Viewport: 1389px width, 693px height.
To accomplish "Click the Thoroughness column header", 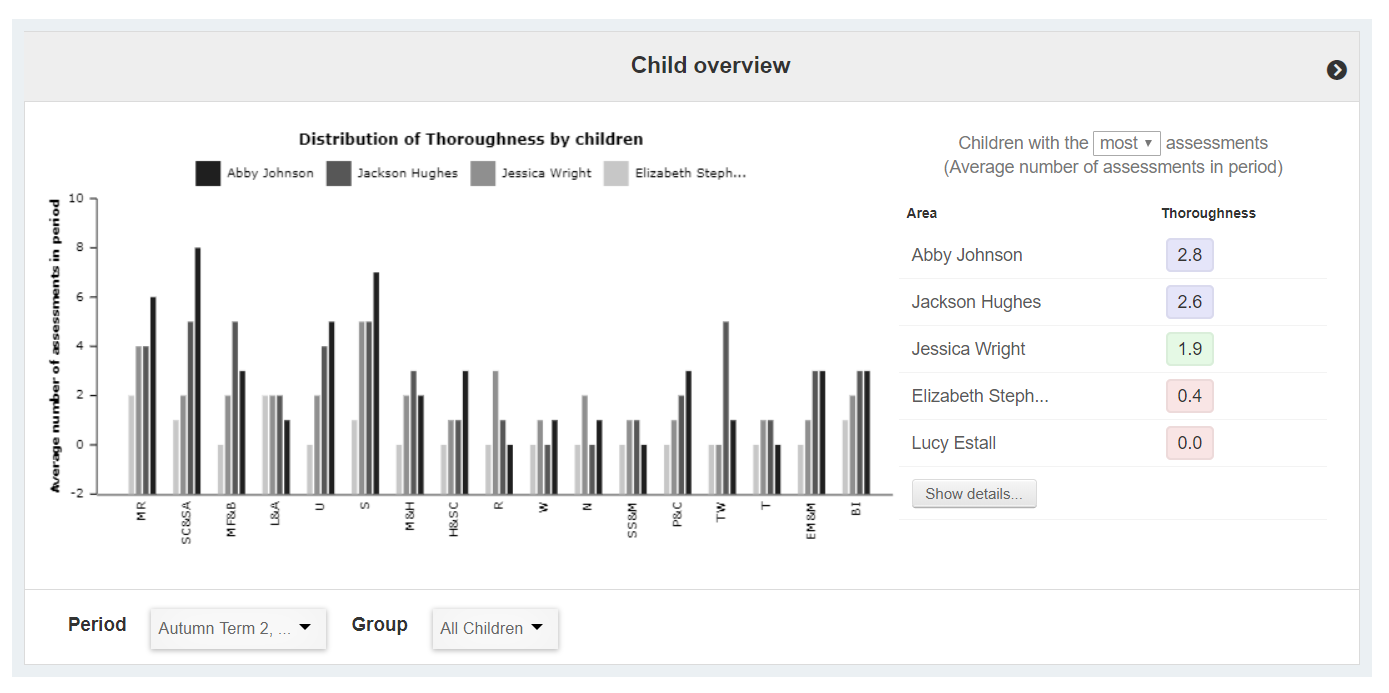I will tap(1208, 213).
